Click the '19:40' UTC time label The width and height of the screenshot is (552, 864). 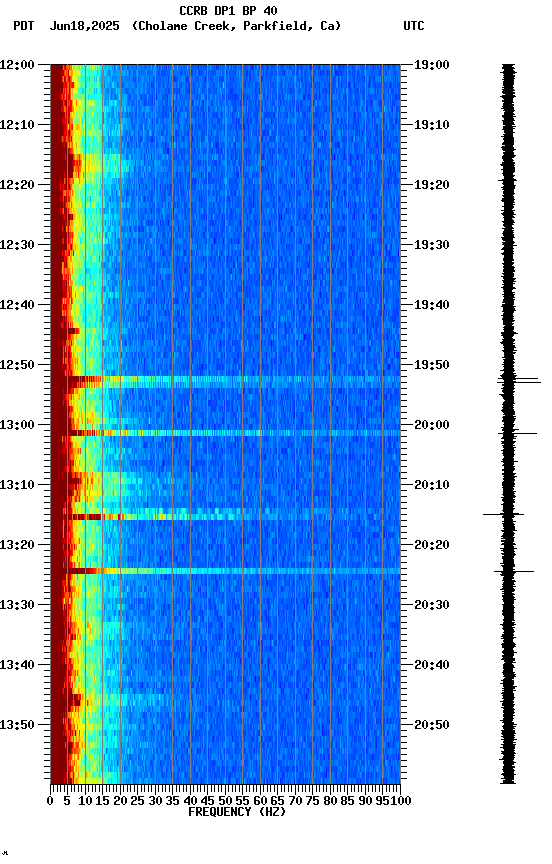tap(432, 305)
